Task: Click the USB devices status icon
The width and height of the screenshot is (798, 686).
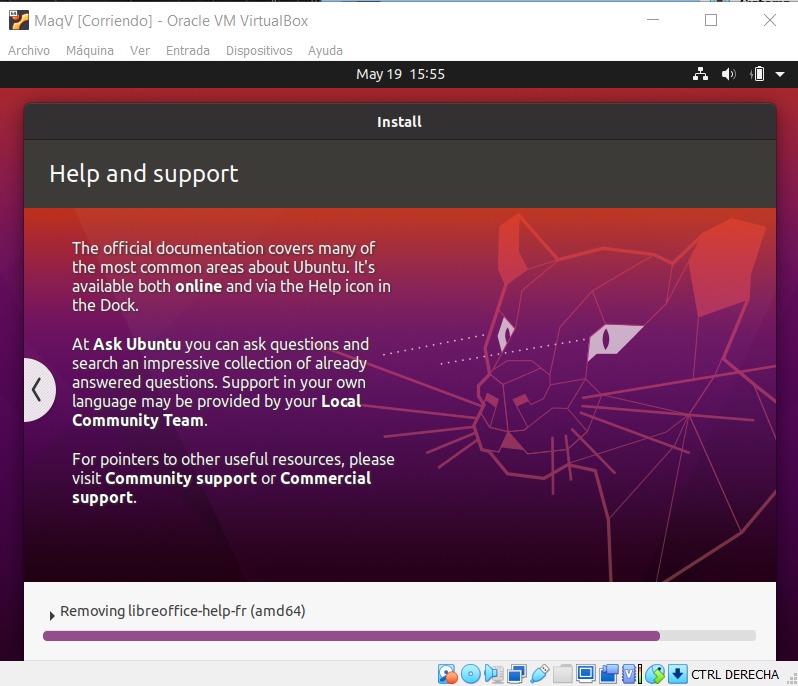Action: tap(540, 674)
